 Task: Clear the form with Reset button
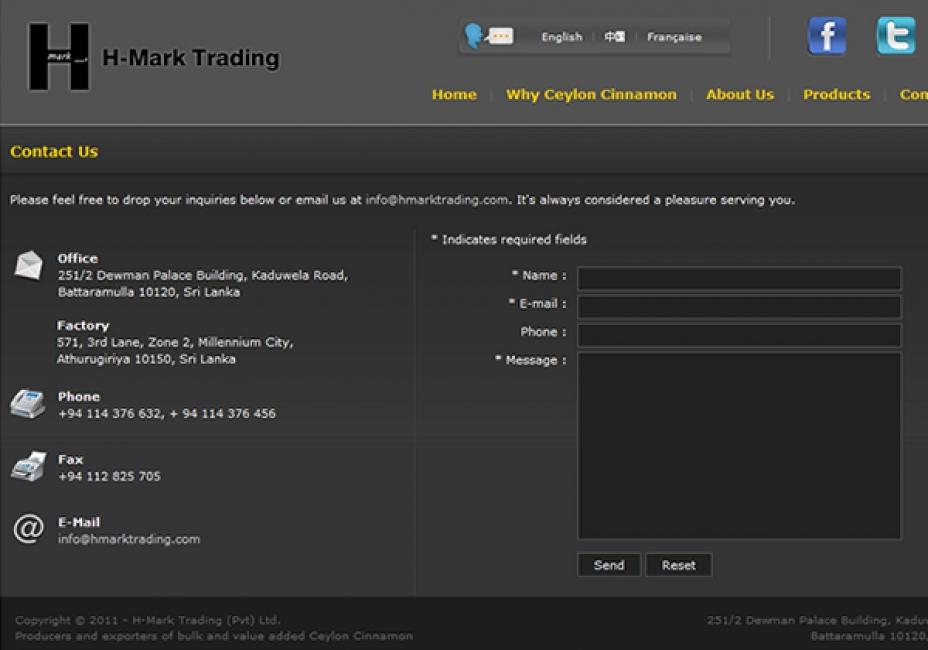[x=679, y=565]
